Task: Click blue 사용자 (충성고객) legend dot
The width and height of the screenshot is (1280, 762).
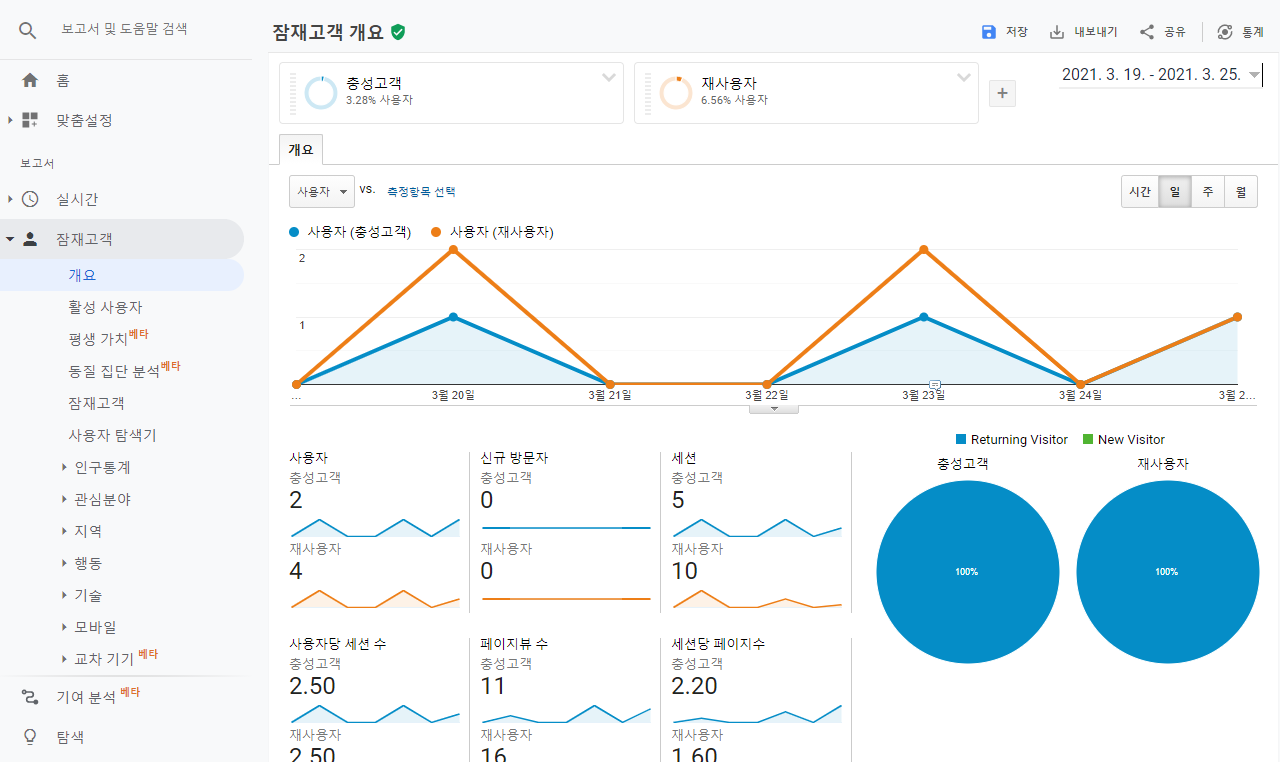Action: pos(294,232)
